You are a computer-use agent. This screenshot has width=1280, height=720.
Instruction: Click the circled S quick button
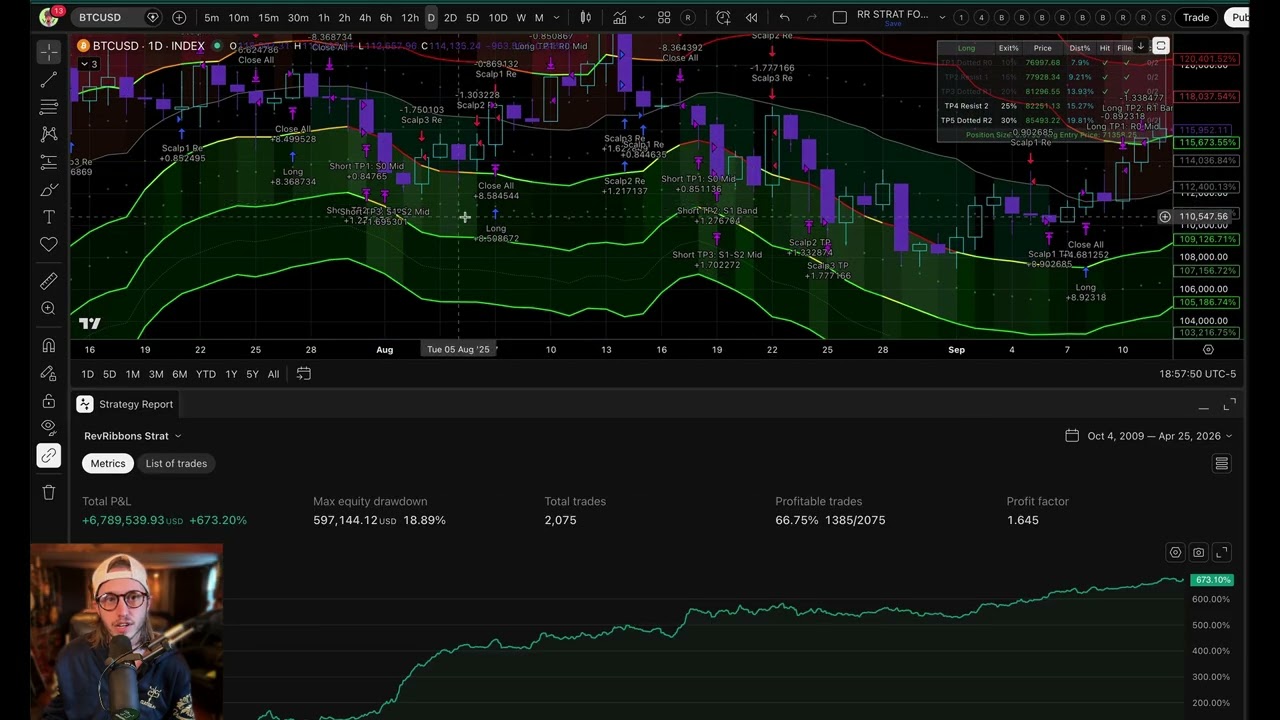1164,18
